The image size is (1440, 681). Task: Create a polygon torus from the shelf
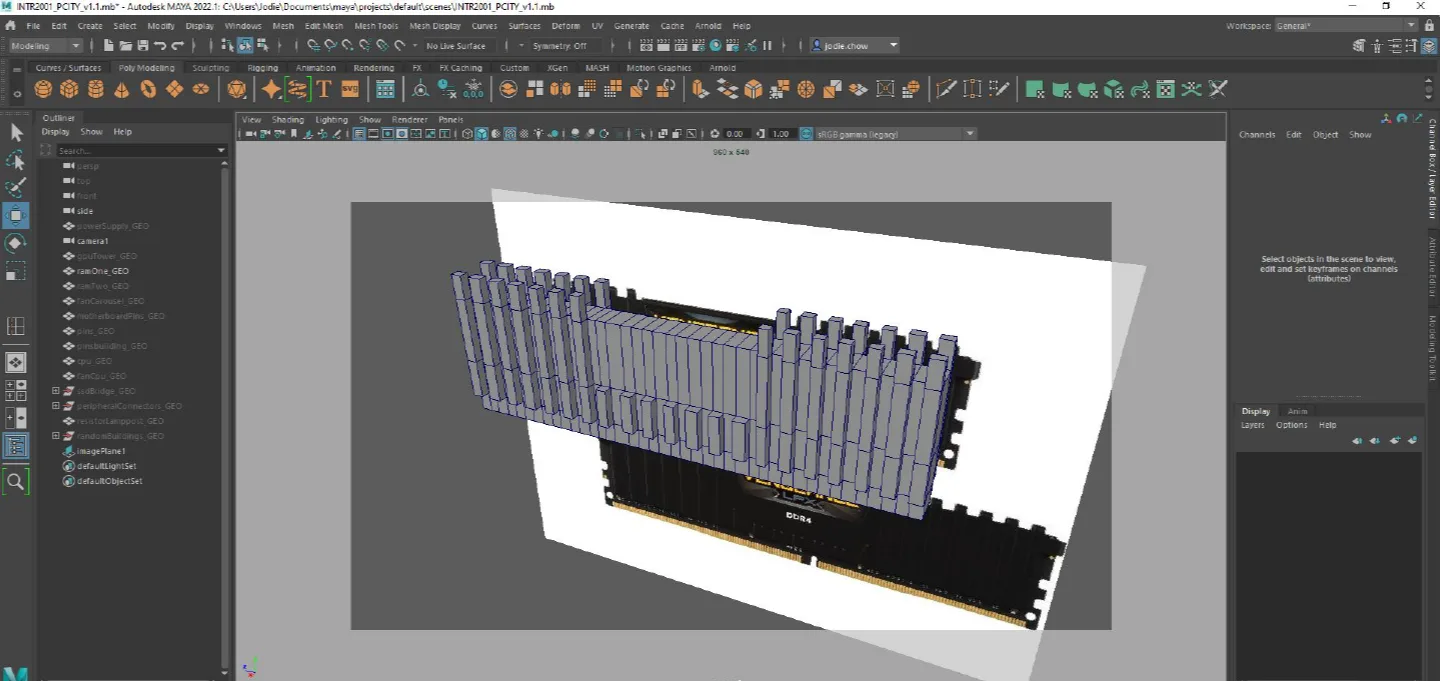(148, 89)
